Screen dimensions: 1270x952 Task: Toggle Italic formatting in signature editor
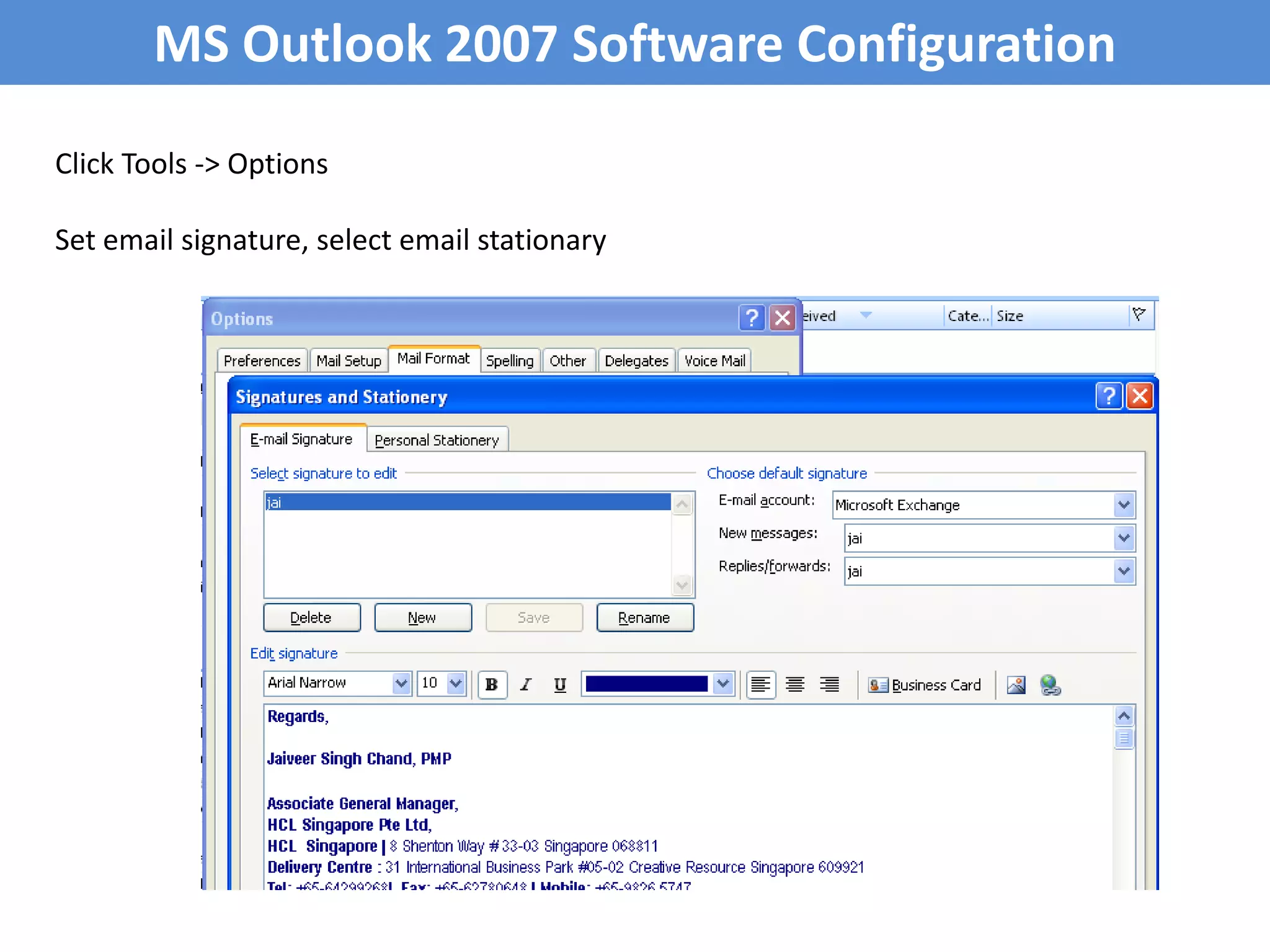[526, 685]
